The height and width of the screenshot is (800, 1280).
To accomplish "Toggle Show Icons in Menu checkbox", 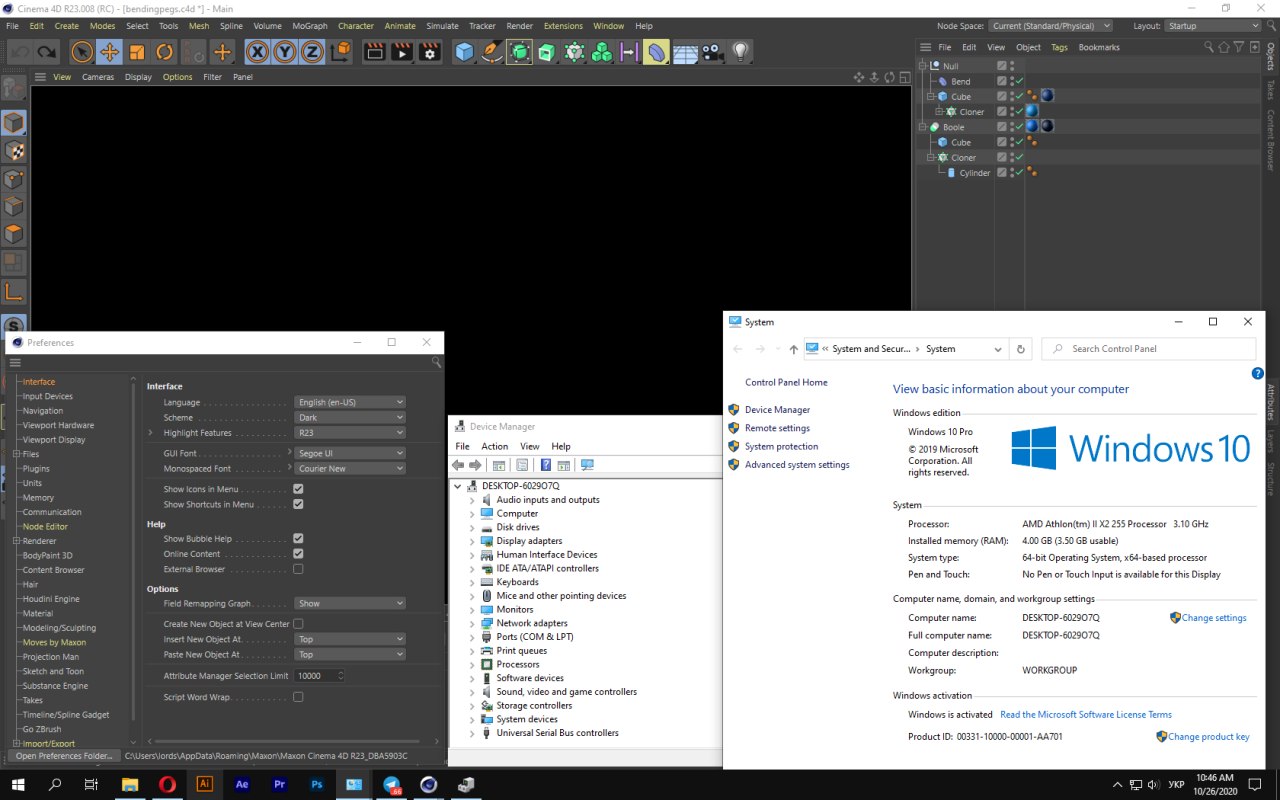I will click(x=298, y=489).
